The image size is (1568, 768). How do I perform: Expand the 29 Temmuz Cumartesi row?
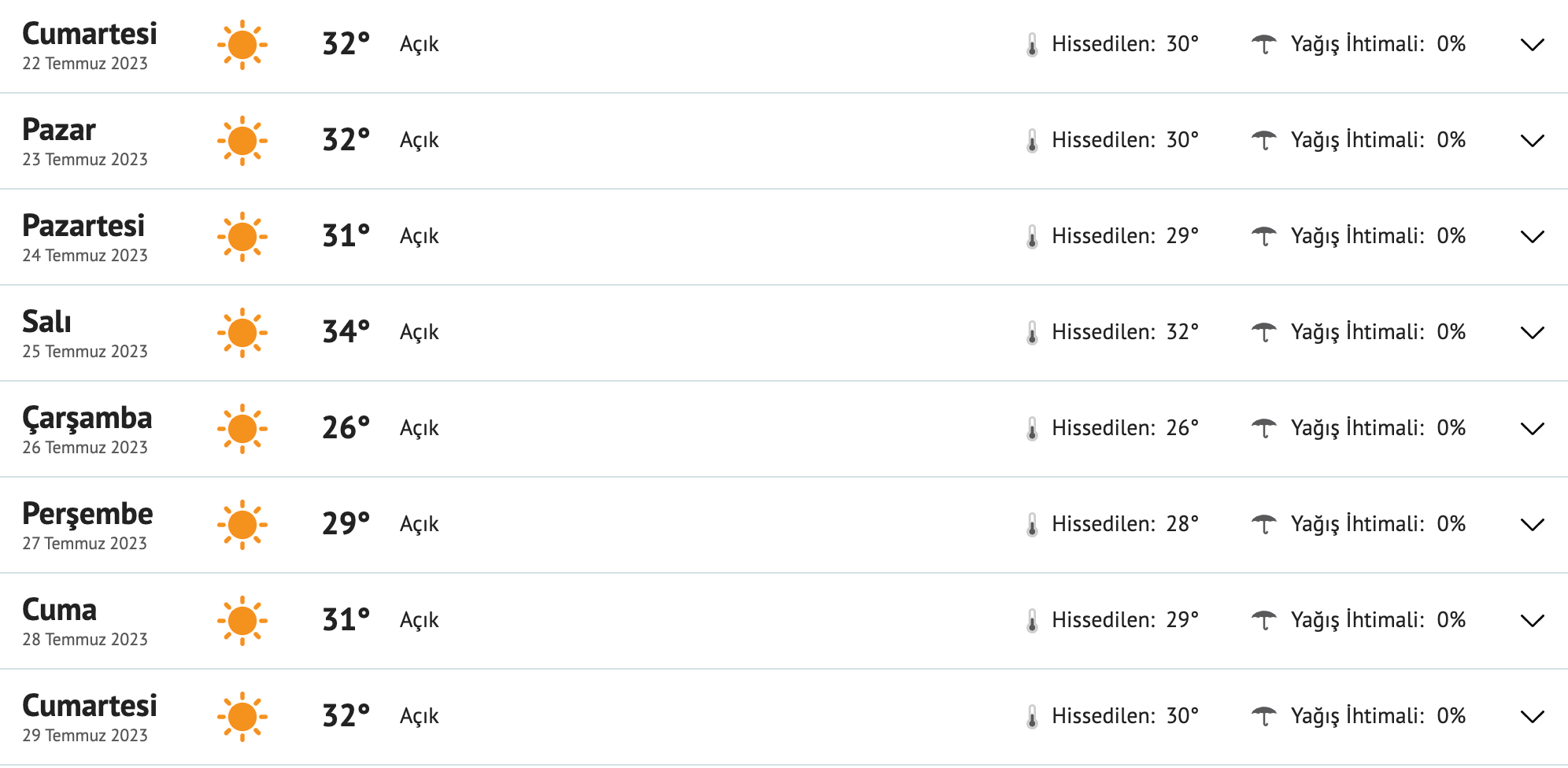(x=1532, y=717)
